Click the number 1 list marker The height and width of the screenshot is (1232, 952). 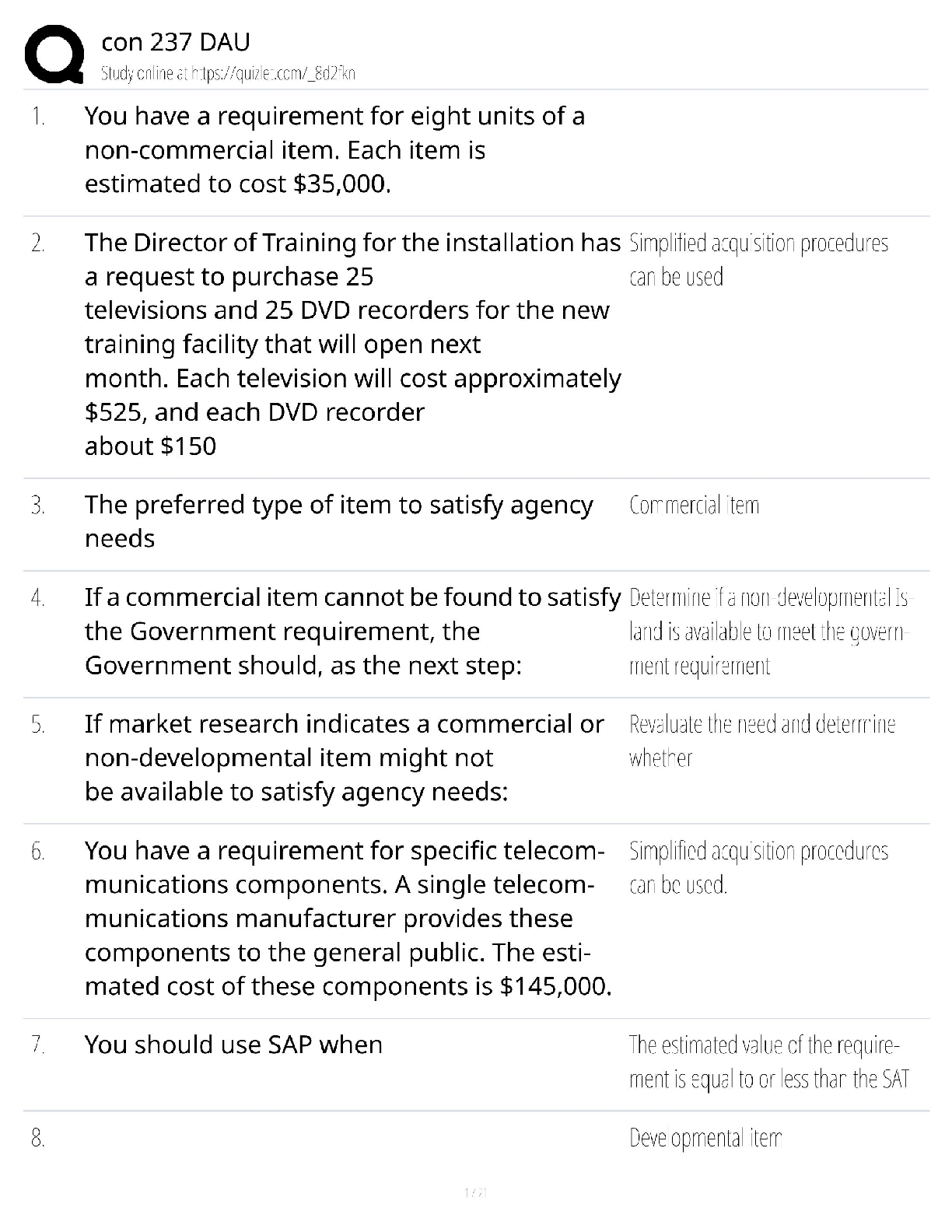coord(37,117)
